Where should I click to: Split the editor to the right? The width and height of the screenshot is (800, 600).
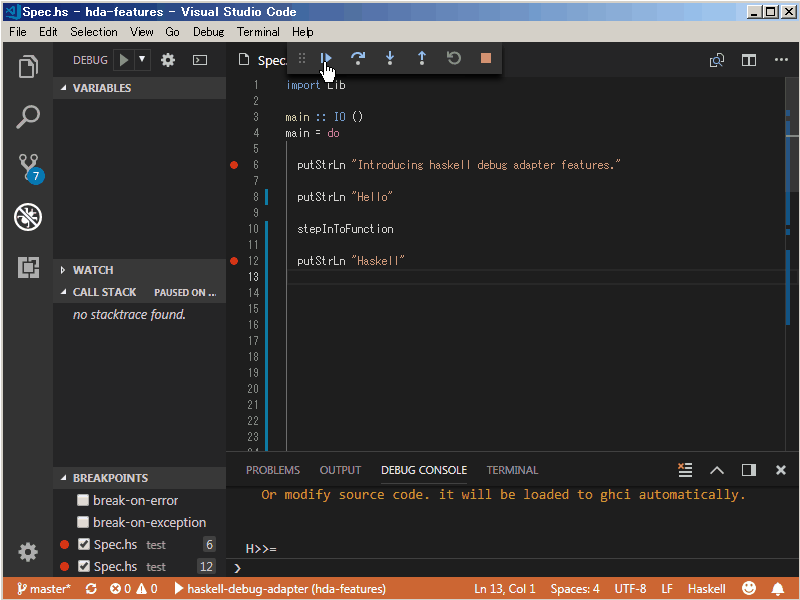749,60
